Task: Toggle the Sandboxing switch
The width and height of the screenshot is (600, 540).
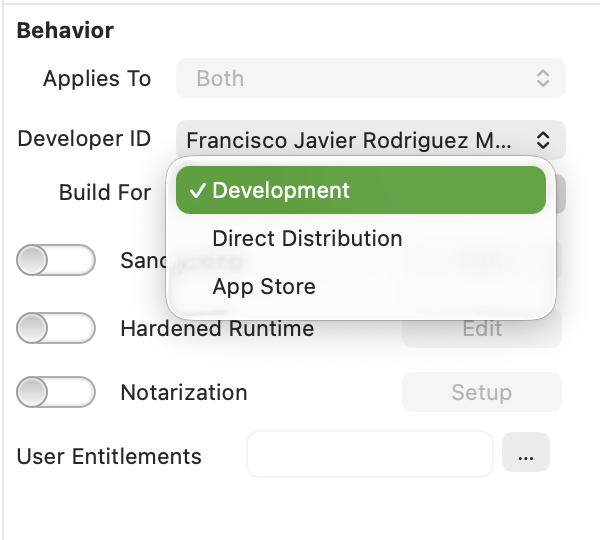Action: point(56,261)
